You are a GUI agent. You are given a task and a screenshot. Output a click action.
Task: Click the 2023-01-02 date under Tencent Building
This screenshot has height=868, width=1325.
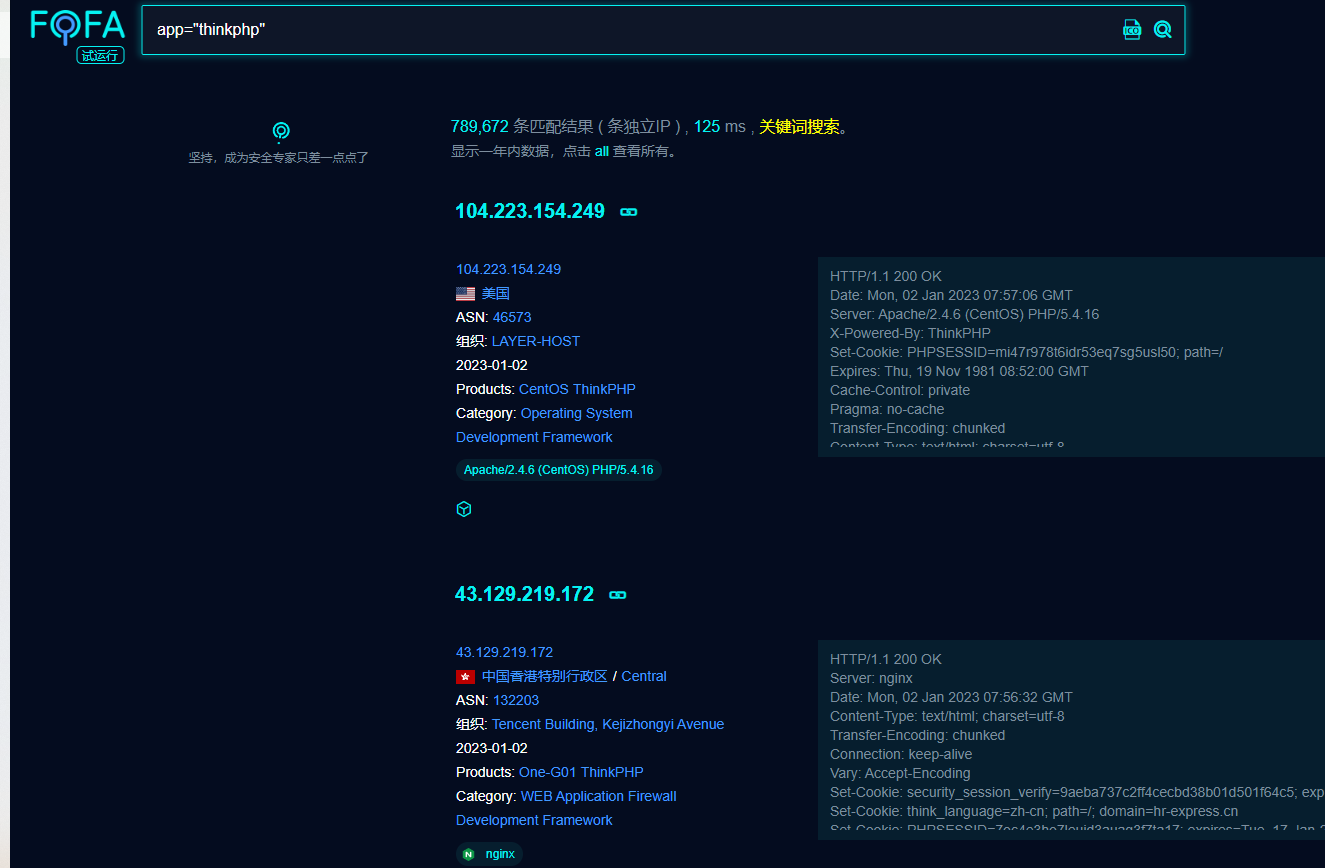[492, 748]
